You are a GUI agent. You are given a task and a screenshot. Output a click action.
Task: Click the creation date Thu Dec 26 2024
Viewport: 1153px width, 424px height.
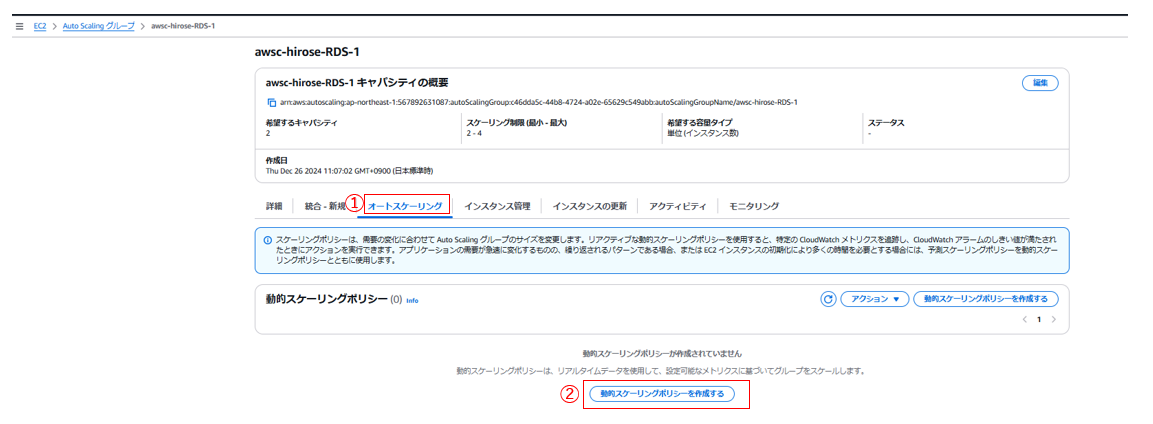point(349,170)
